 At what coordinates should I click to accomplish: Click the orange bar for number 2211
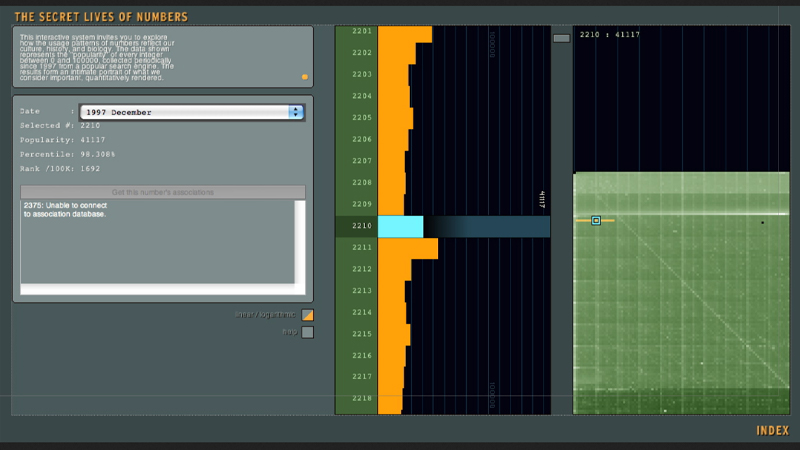pyautogui.click(x=407, y=248)
